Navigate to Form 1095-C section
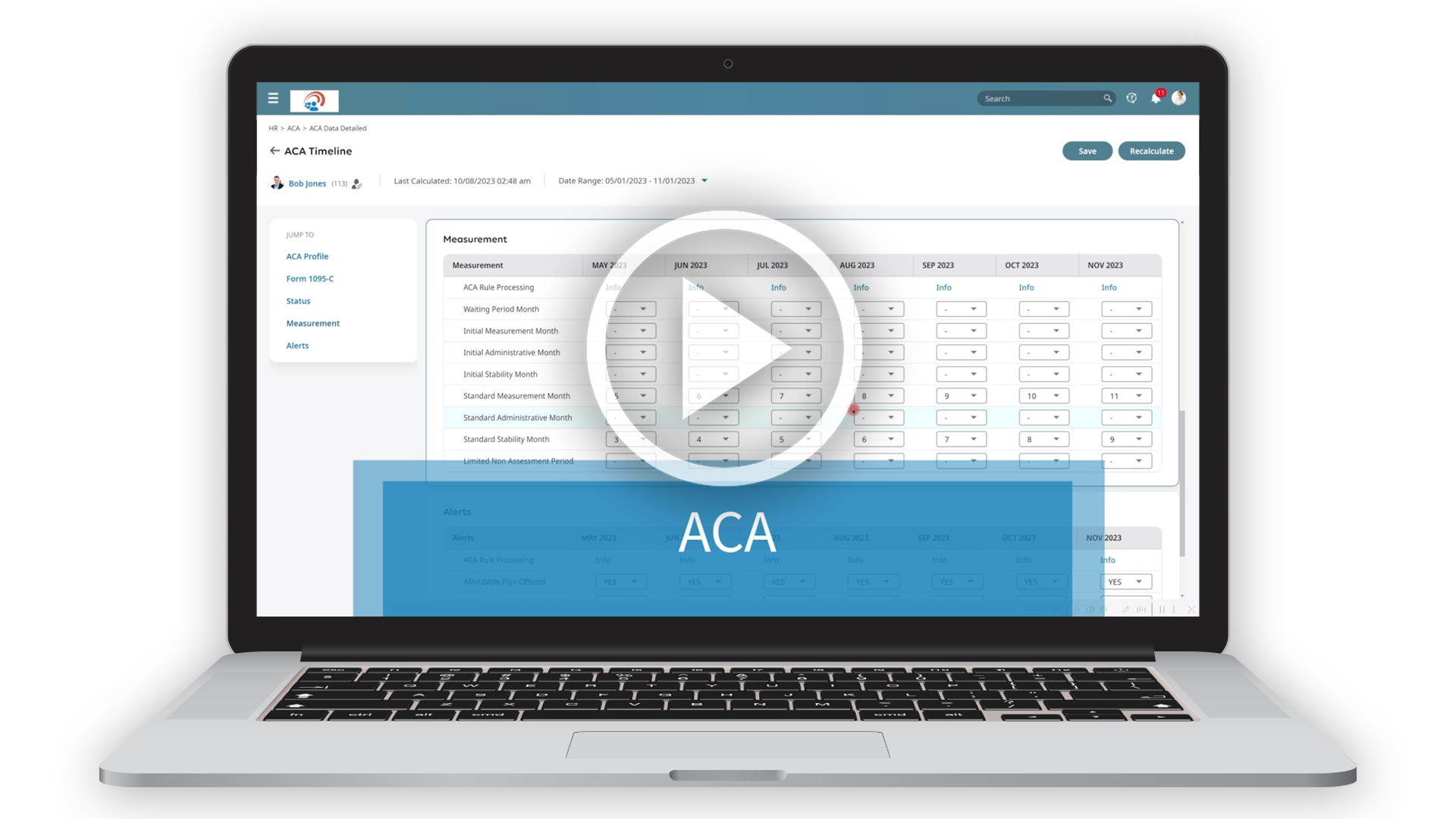This screenshot has width=1456, height=819. (310, 278)
